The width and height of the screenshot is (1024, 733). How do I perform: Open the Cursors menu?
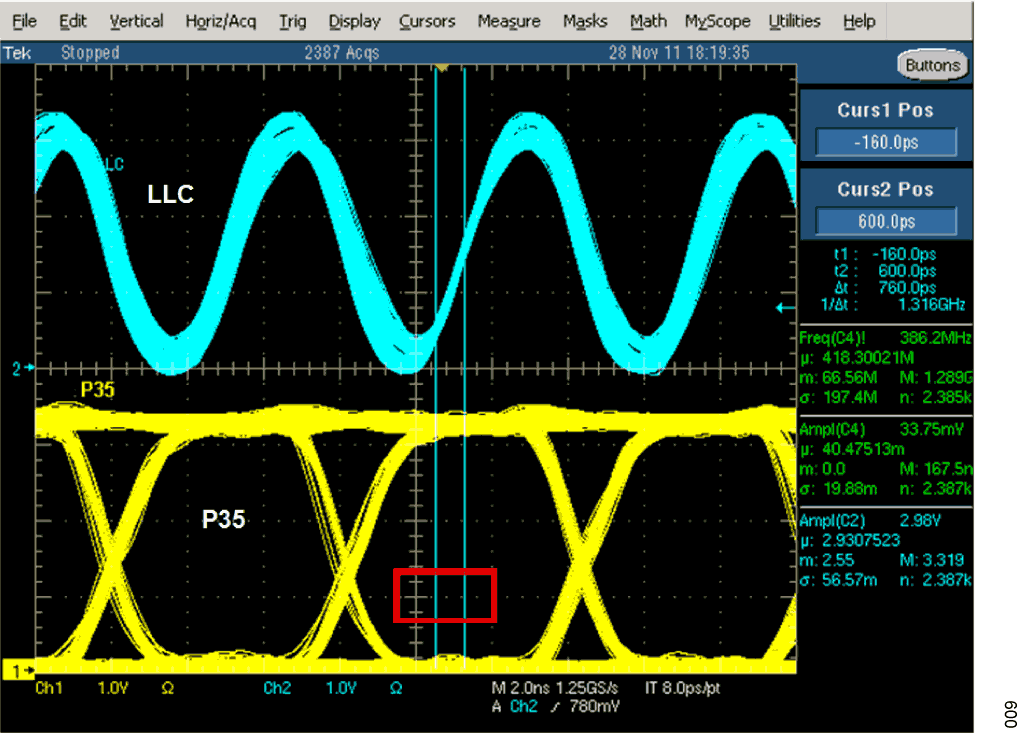coord(427,21)
